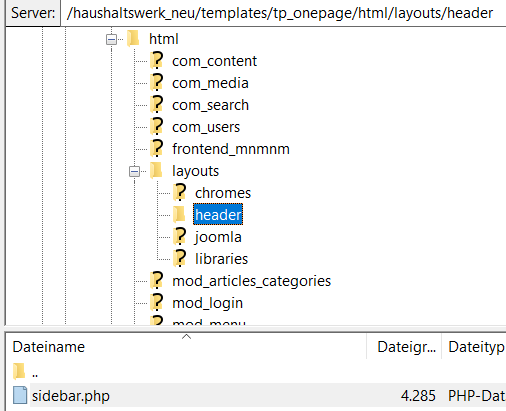Click the html folder icon
The image size is (506, 411).
[x=133, y=38]
